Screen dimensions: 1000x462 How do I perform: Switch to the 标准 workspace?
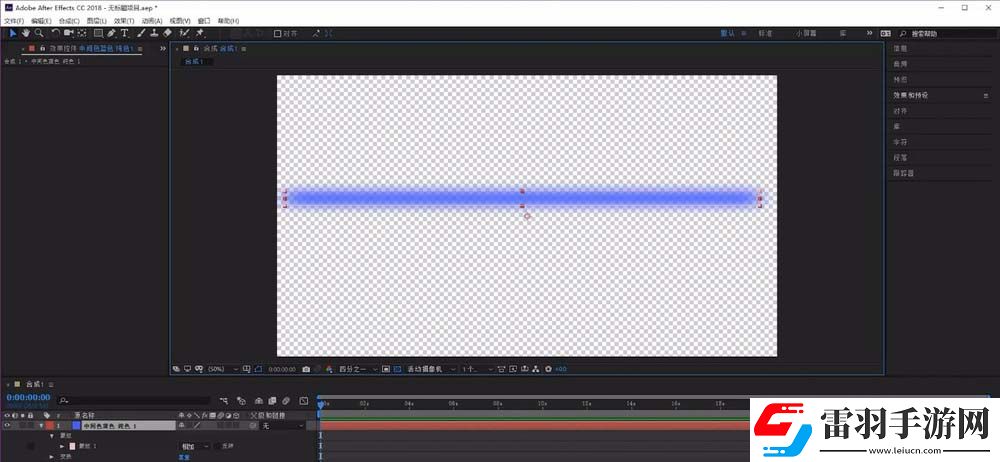coord(765,33)
